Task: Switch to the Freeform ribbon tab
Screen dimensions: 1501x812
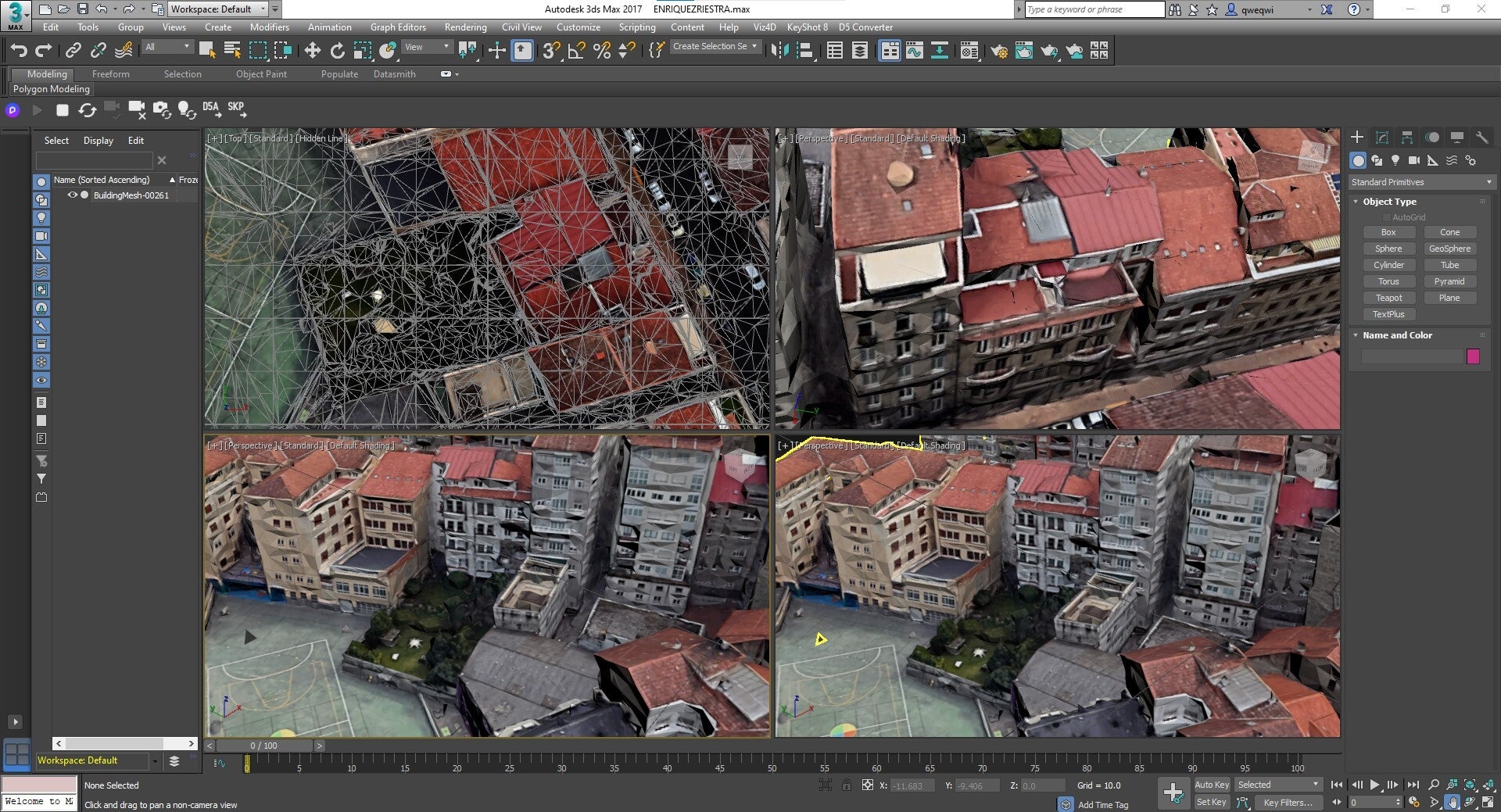Action: pyautogui.click(x=110, y=74)
